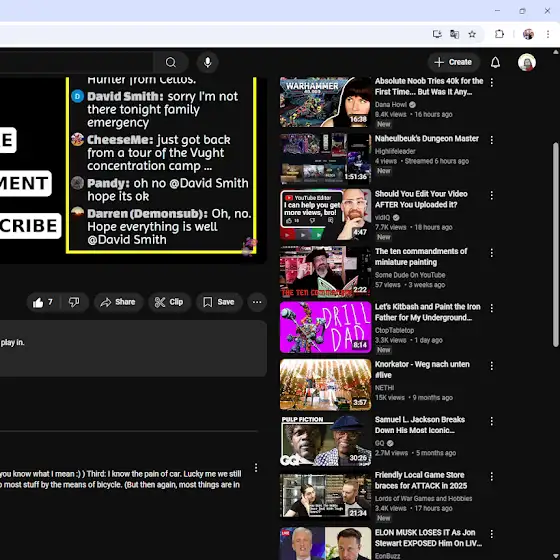The image size is (560, 560).
Task: Visit the vidIQ channel
Action: pos(382,218)
